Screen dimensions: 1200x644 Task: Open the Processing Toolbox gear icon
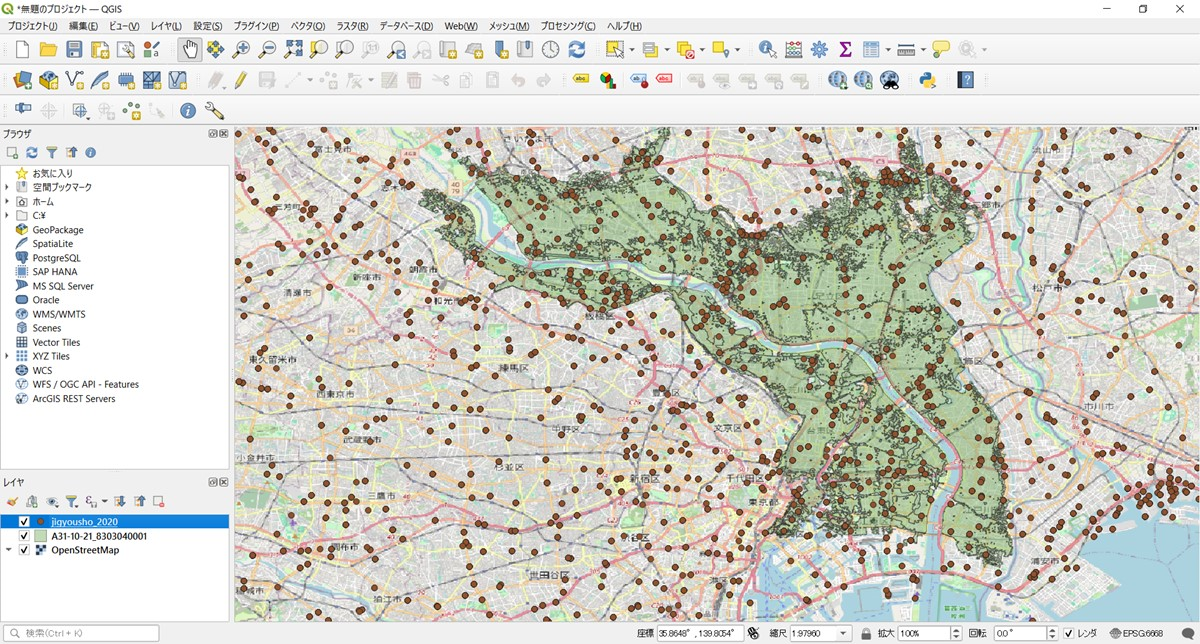(x=820, y=49)
